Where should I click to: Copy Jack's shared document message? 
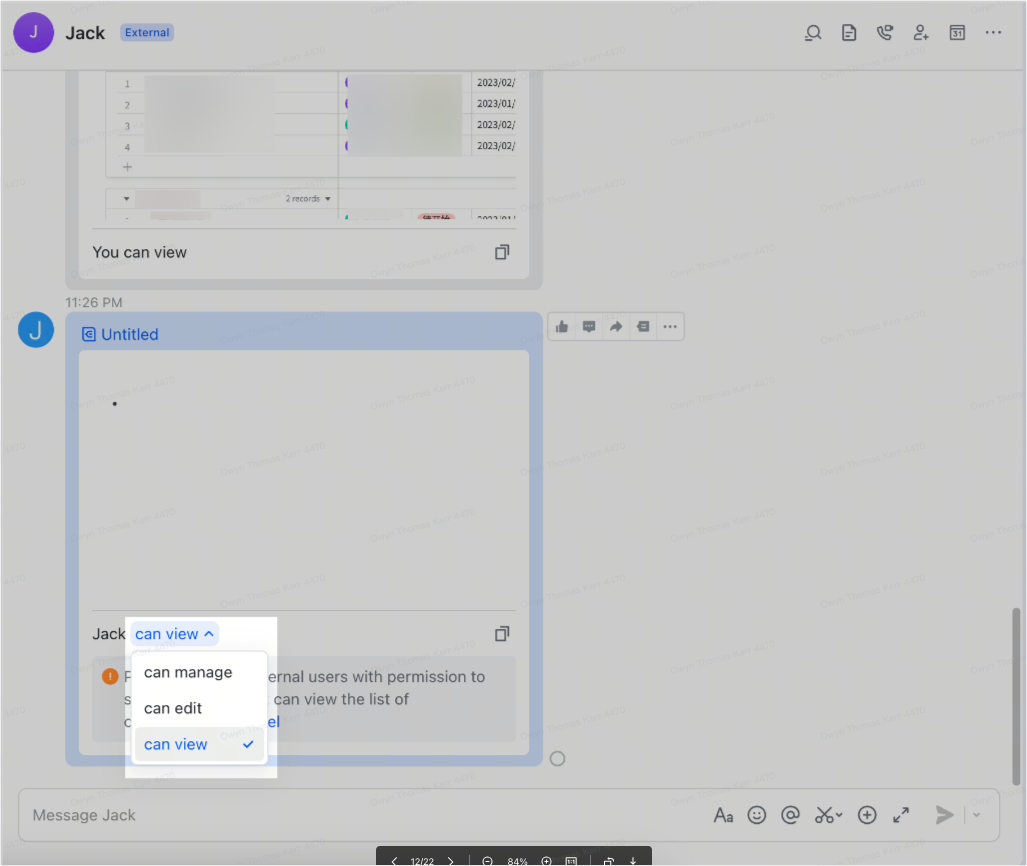coord(501,633)
